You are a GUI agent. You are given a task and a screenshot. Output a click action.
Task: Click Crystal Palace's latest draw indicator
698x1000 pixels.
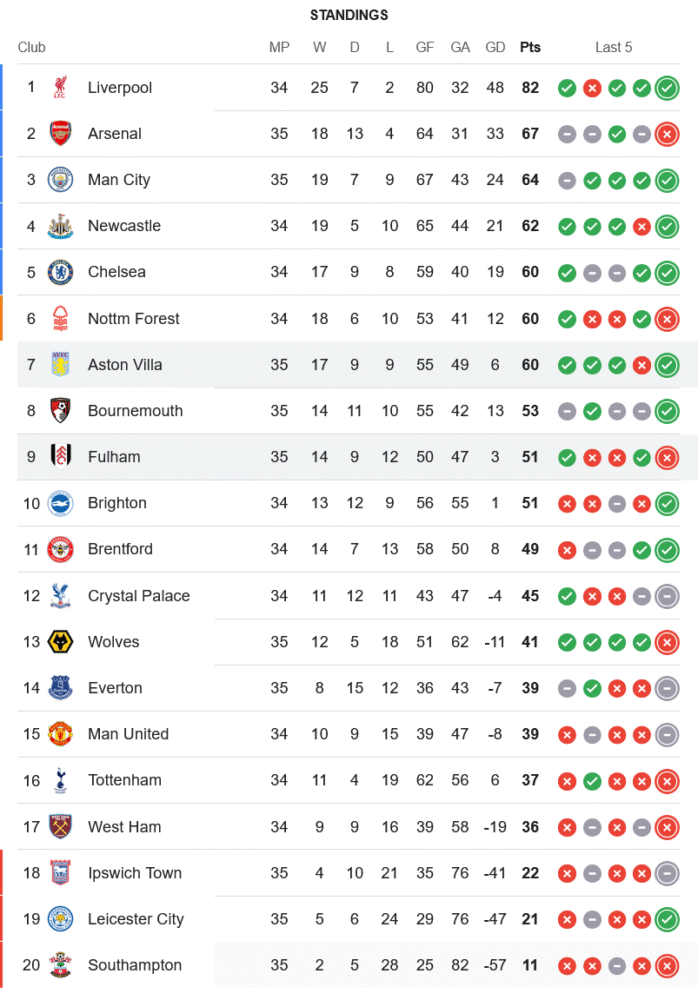pos(667,596)
